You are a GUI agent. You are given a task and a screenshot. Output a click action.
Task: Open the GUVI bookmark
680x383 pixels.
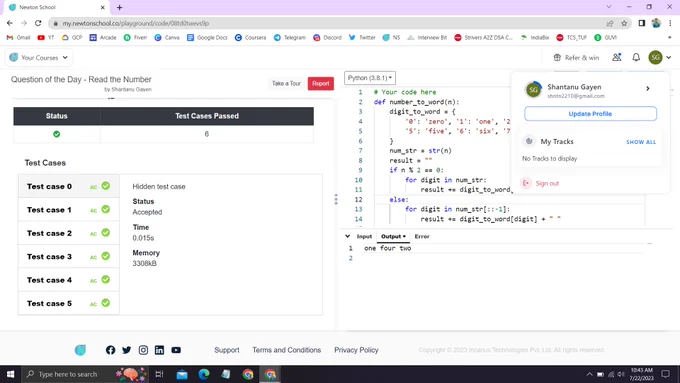[605, 38]
